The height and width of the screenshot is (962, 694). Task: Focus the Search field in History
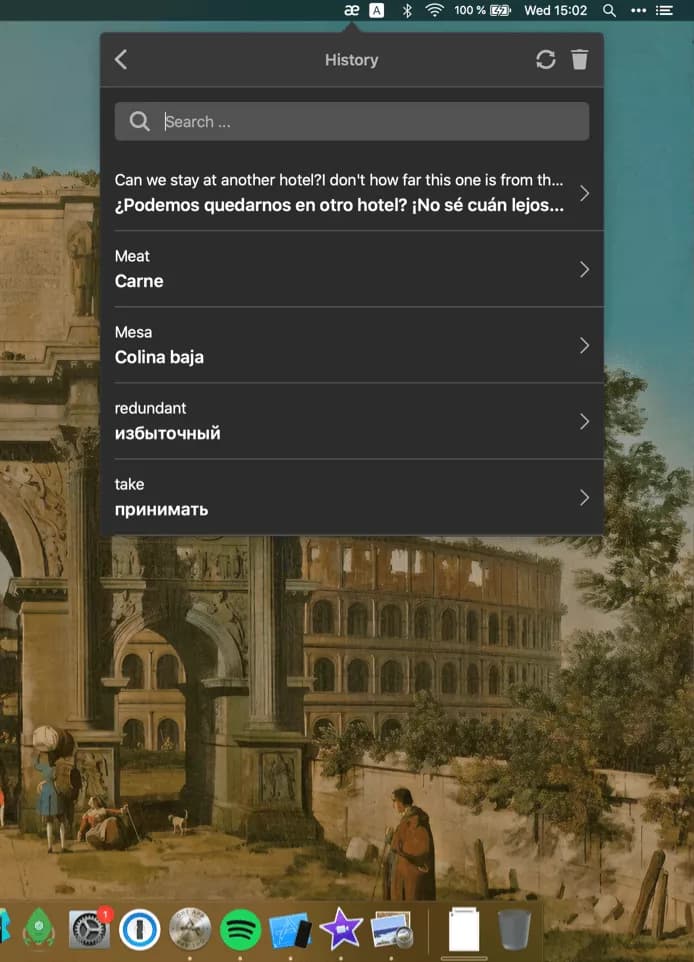352,121
